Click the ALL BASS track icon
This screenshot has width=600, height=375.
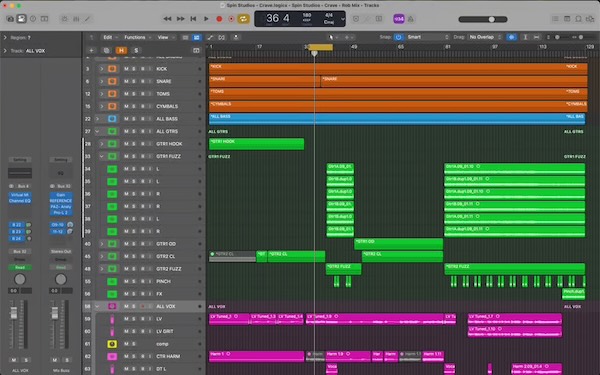click(112, 119)
